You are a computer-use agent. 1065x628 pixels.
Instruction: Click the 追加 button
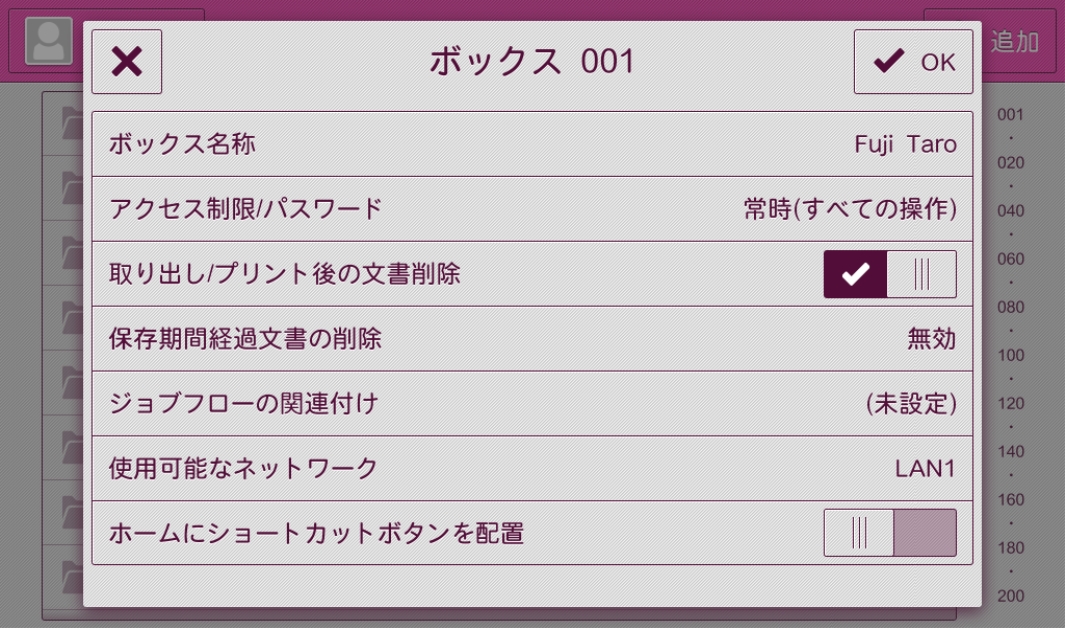point(1014,41)
